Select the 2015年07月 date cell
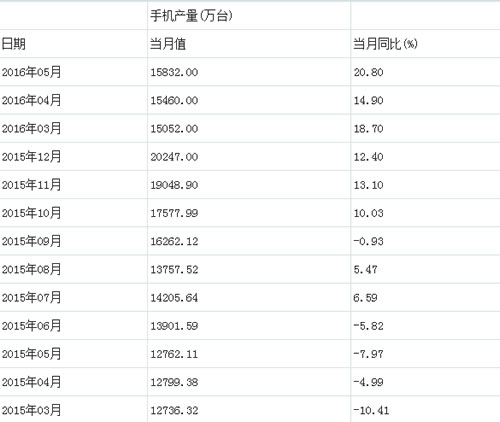This screenshot has height=422, width=500. [31, 297]
